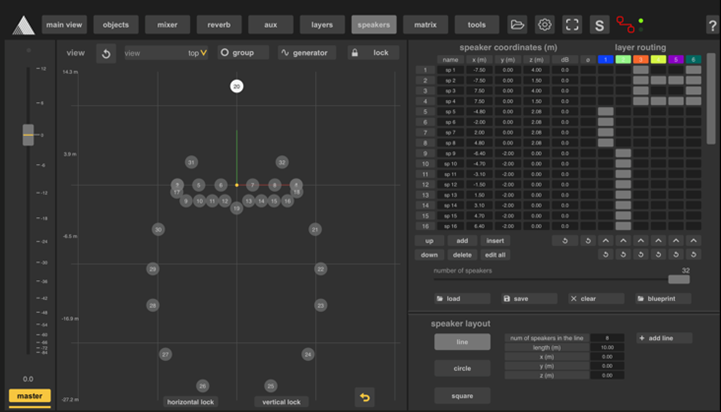Open the reverb tab
The image size is (721, 412).
[218, 24]
